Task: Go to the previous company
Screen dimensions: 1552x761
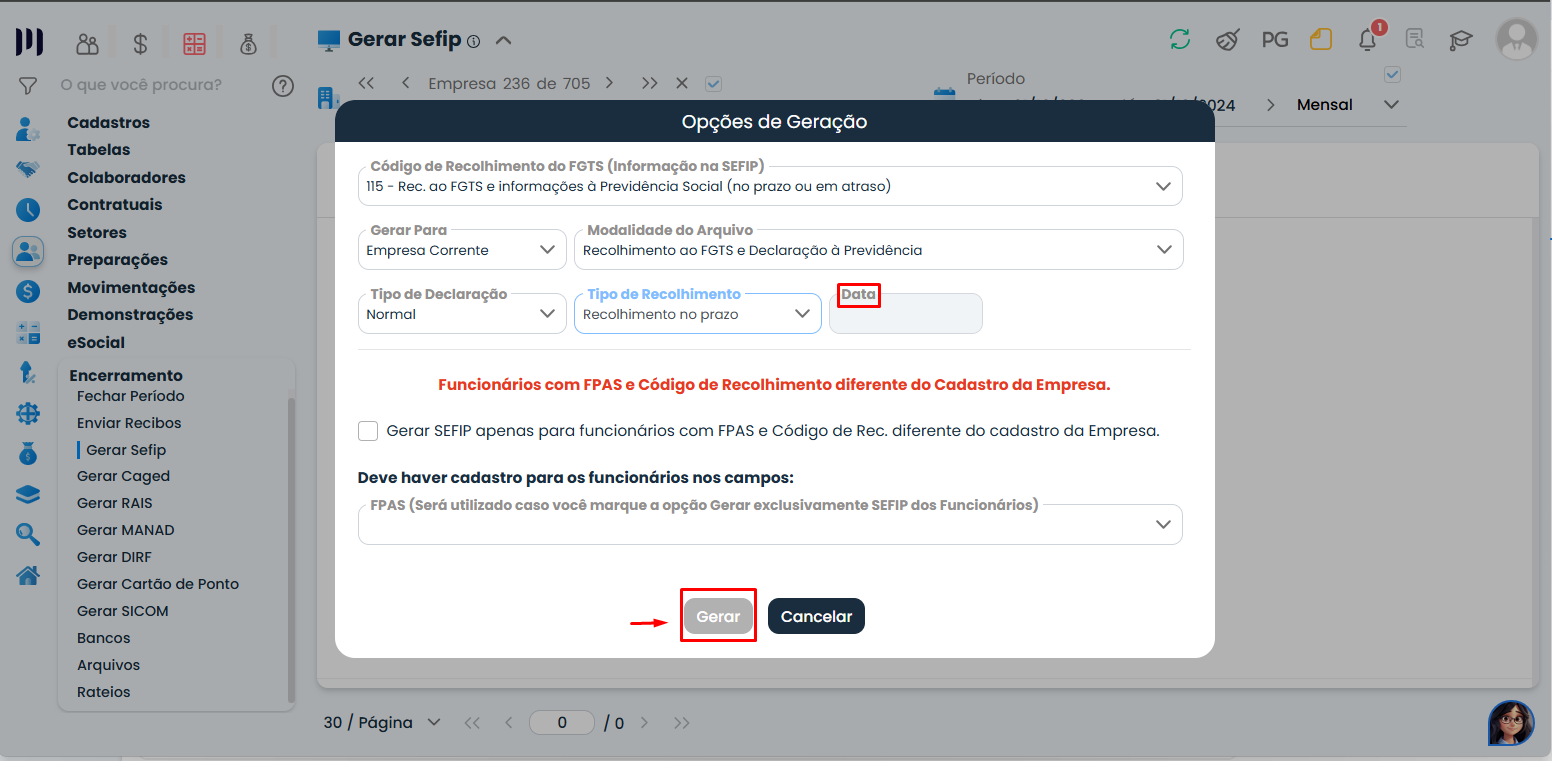Action: coord(405,83)
